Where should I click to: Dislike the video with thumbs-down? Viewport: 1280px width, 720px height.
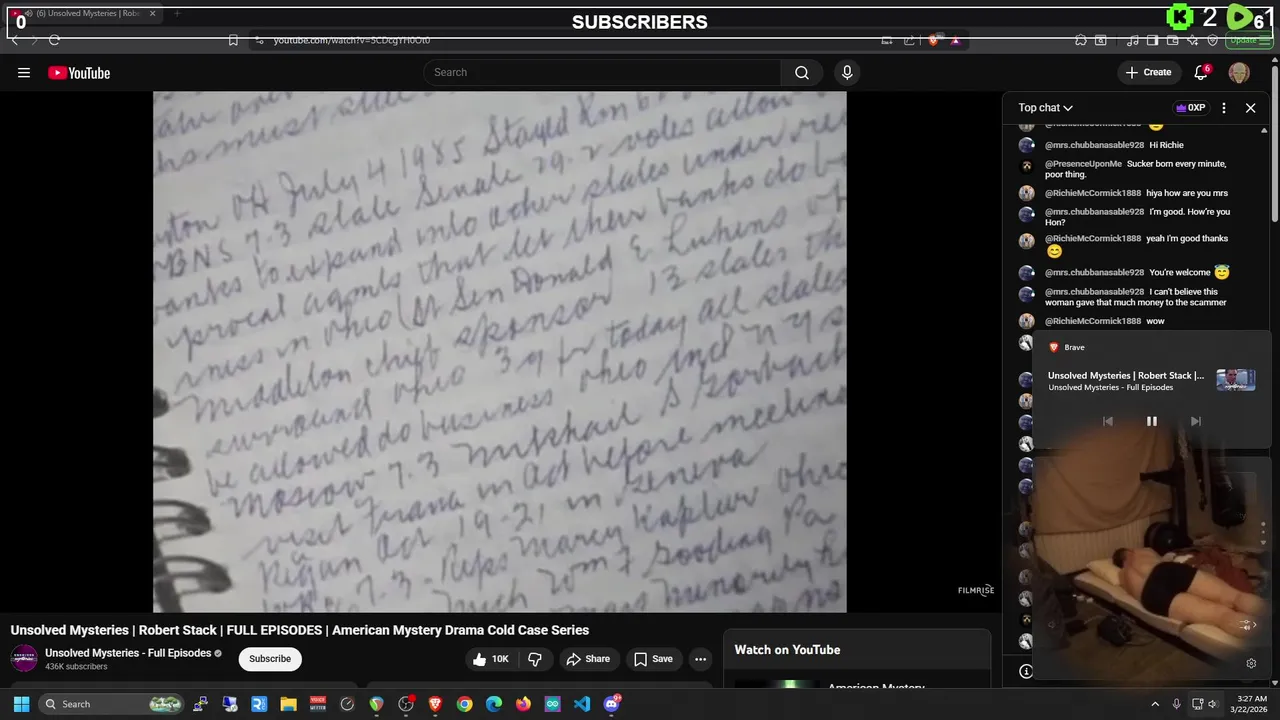pyautogui.click(x=535, y=659)
